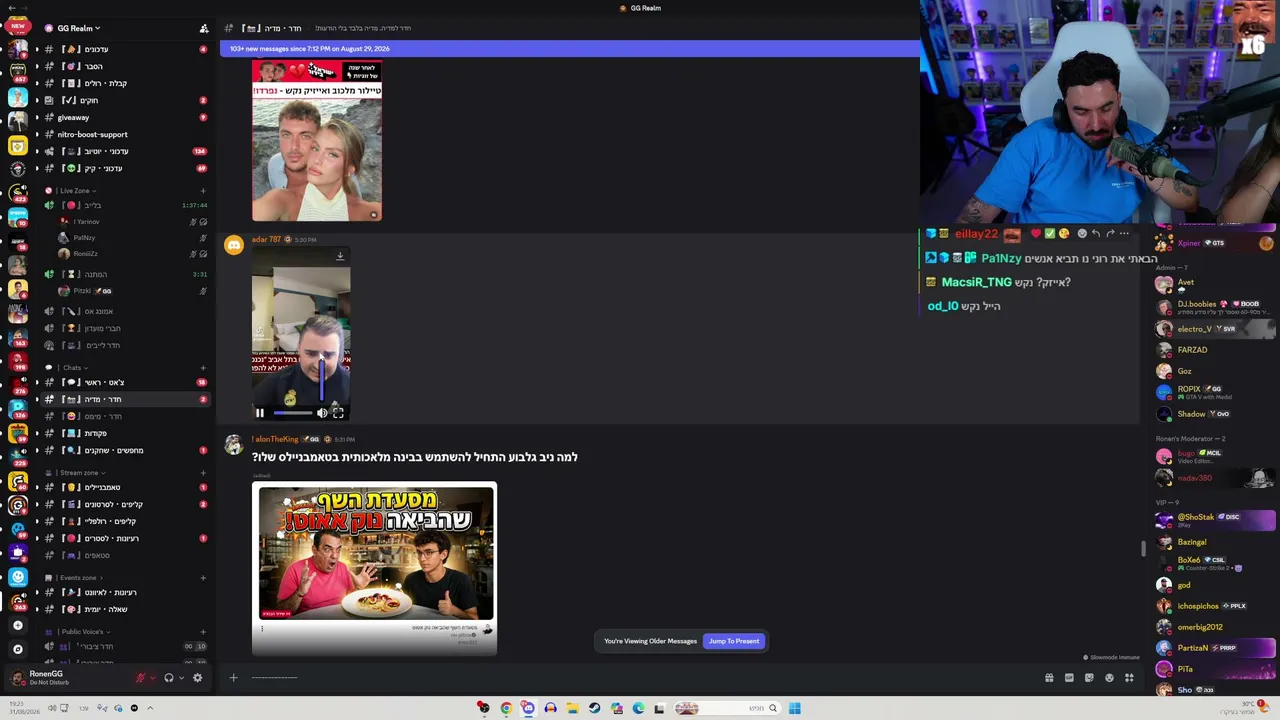The image size is (1280, 720).
Task: Open User Settings gear
Action: [x=197, y=678]
